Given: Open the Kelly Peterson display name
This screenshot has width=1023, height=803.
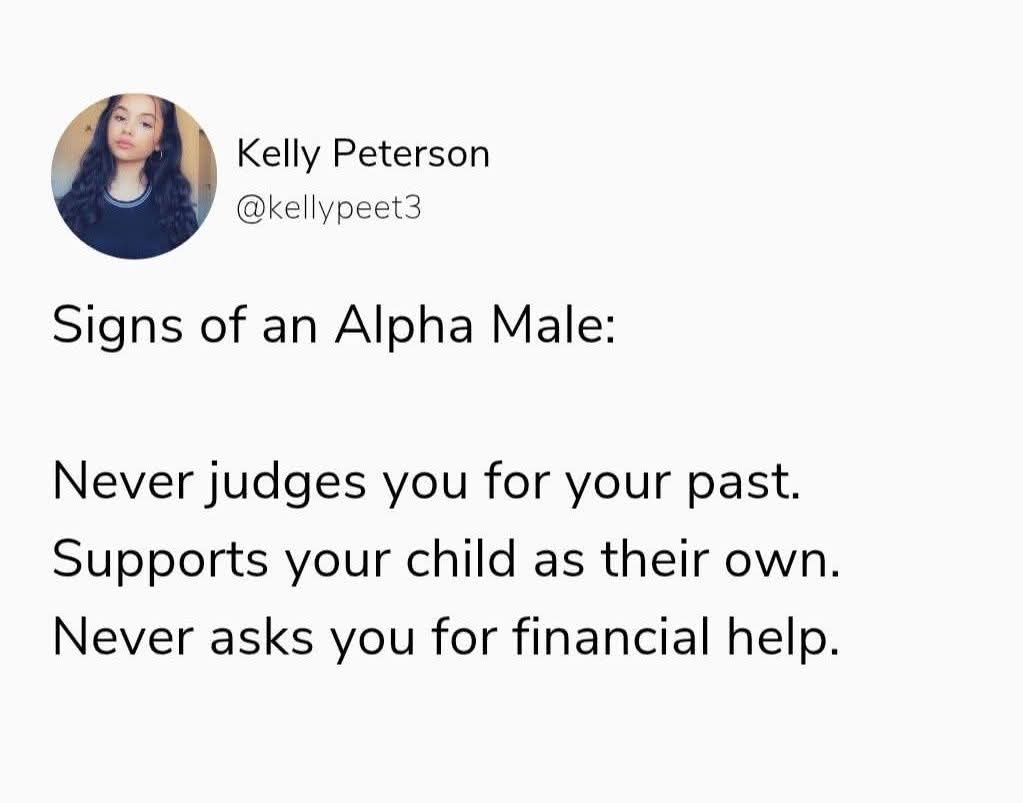Looking at the screenshot, I should 363,154.
